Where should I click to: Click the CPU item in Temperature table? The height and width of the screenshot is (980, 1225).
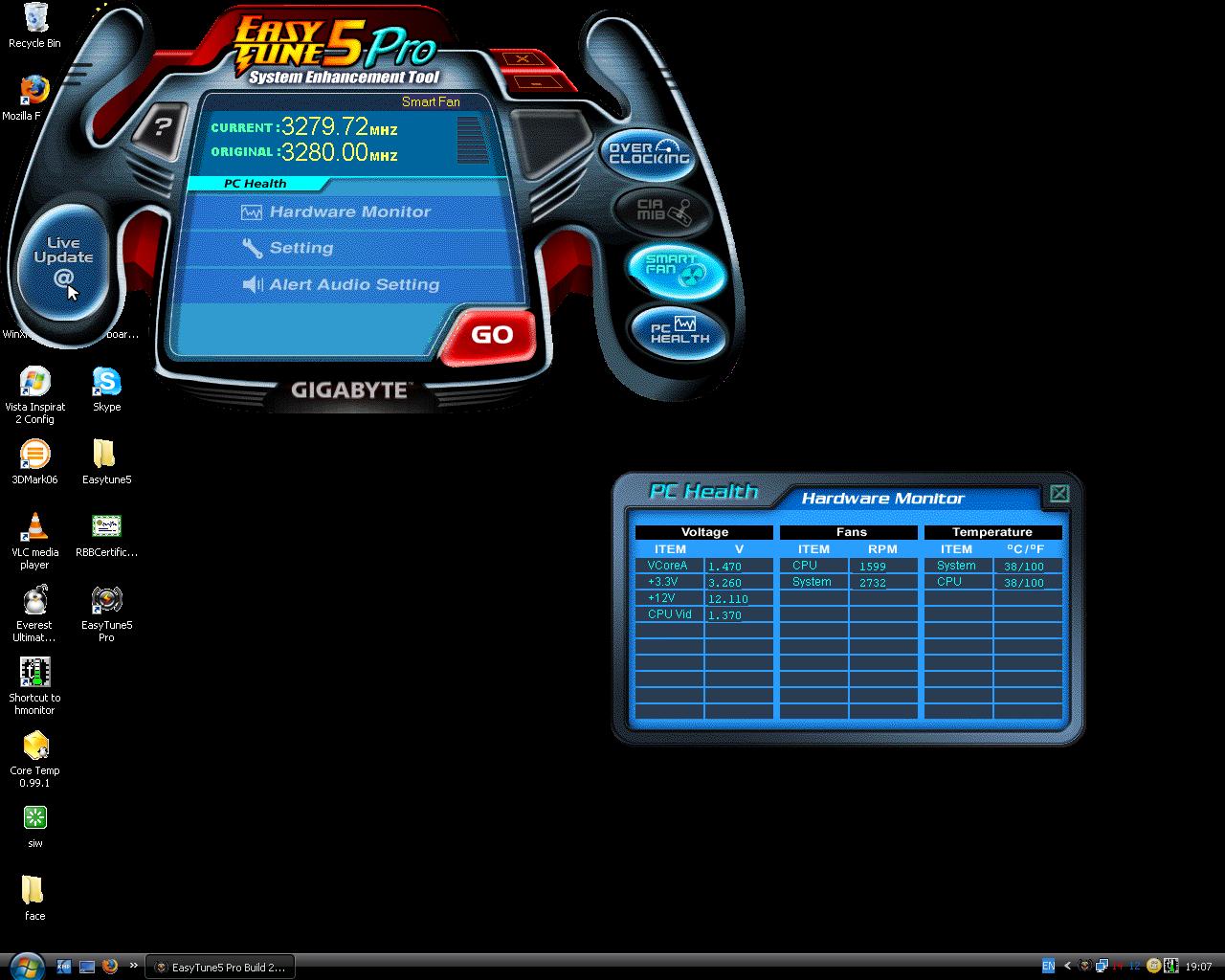point(949,582)
